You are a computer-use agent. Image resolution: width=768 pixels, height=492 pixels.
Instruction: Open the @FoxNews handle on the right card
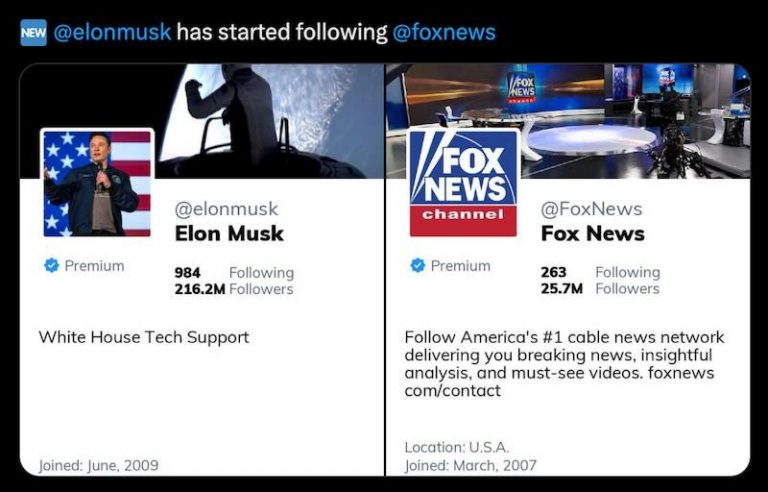[591, 209]
